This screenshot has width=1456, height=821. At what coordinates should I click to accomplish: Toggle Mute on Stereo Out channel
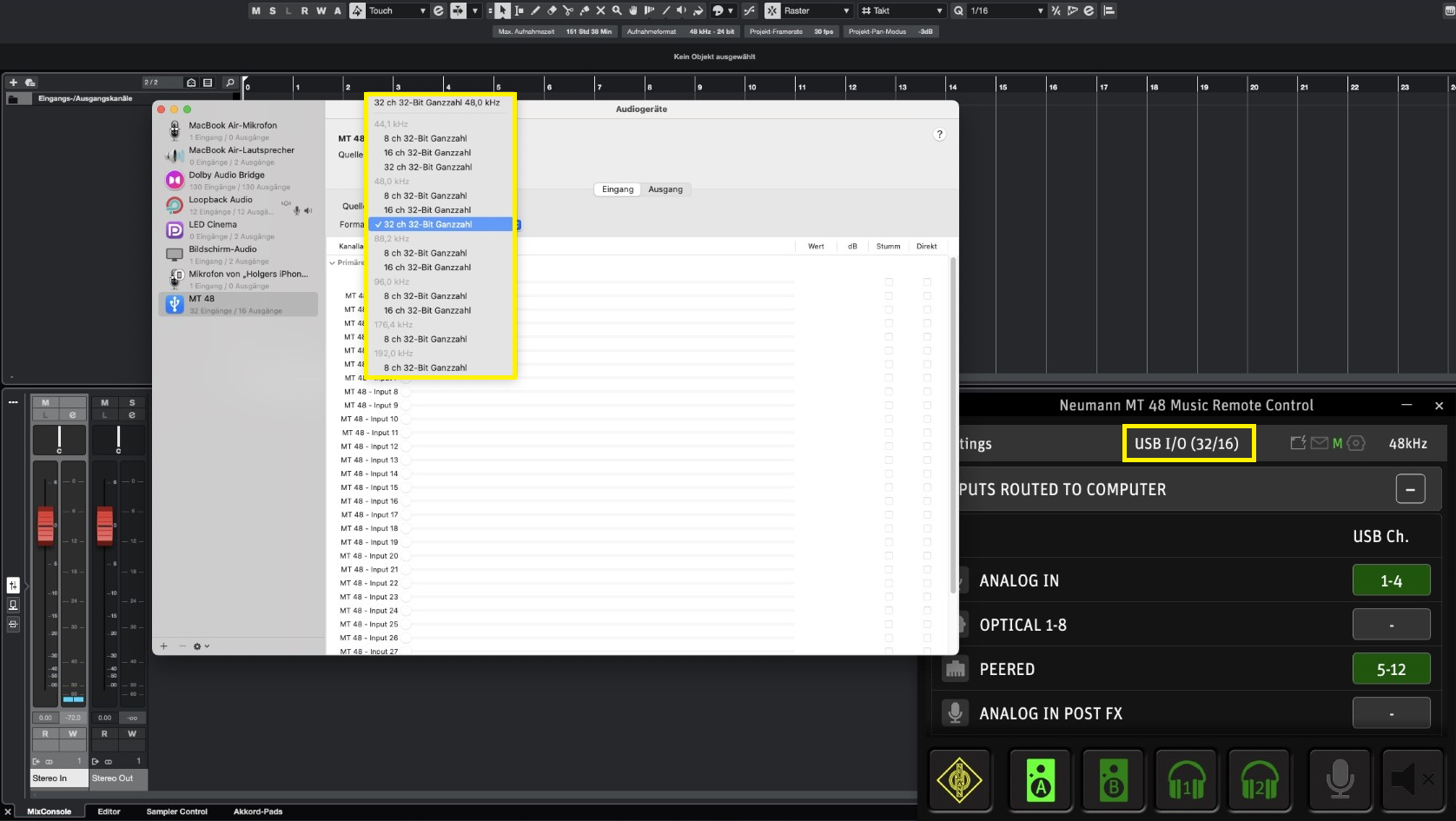coord(104,403)
